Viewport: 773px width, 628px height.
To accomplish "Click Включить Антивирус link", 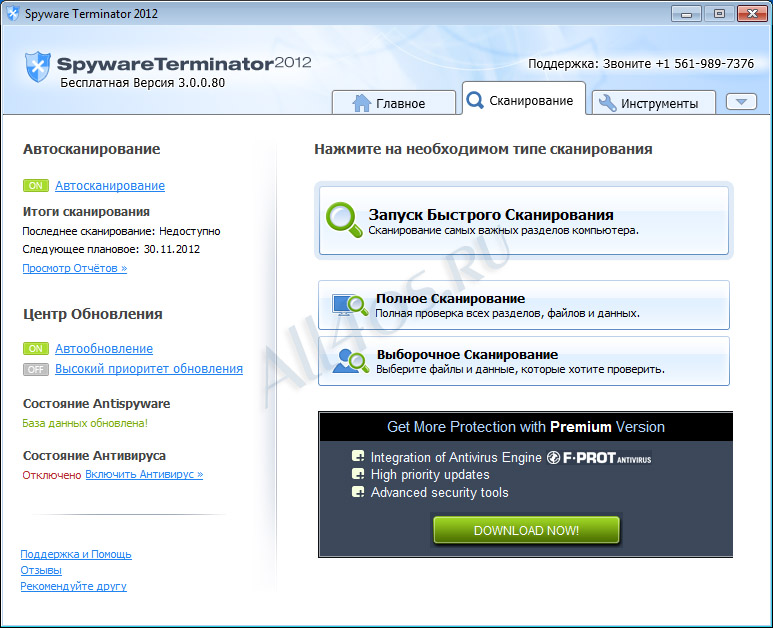I will coord(144,474).
